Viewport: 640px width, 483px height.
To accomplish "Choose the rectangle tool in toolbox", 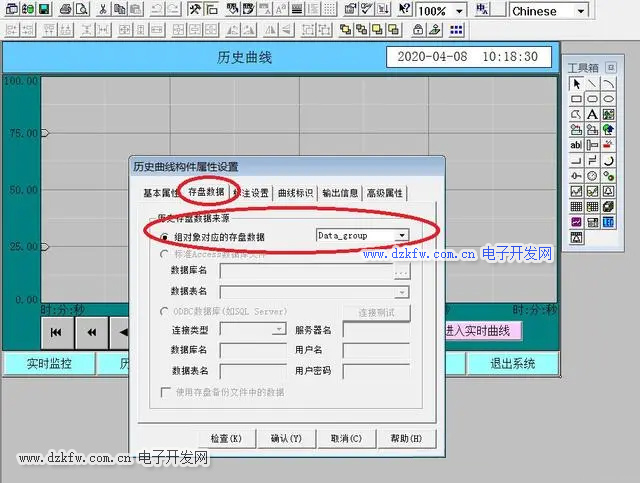I will point(576,99).
